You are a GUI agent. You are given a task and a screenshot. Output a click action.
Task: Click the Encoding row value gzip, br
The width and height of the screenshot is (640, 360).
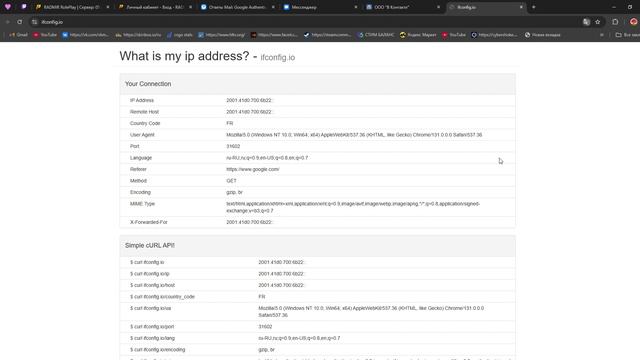(x=234, y=192)
